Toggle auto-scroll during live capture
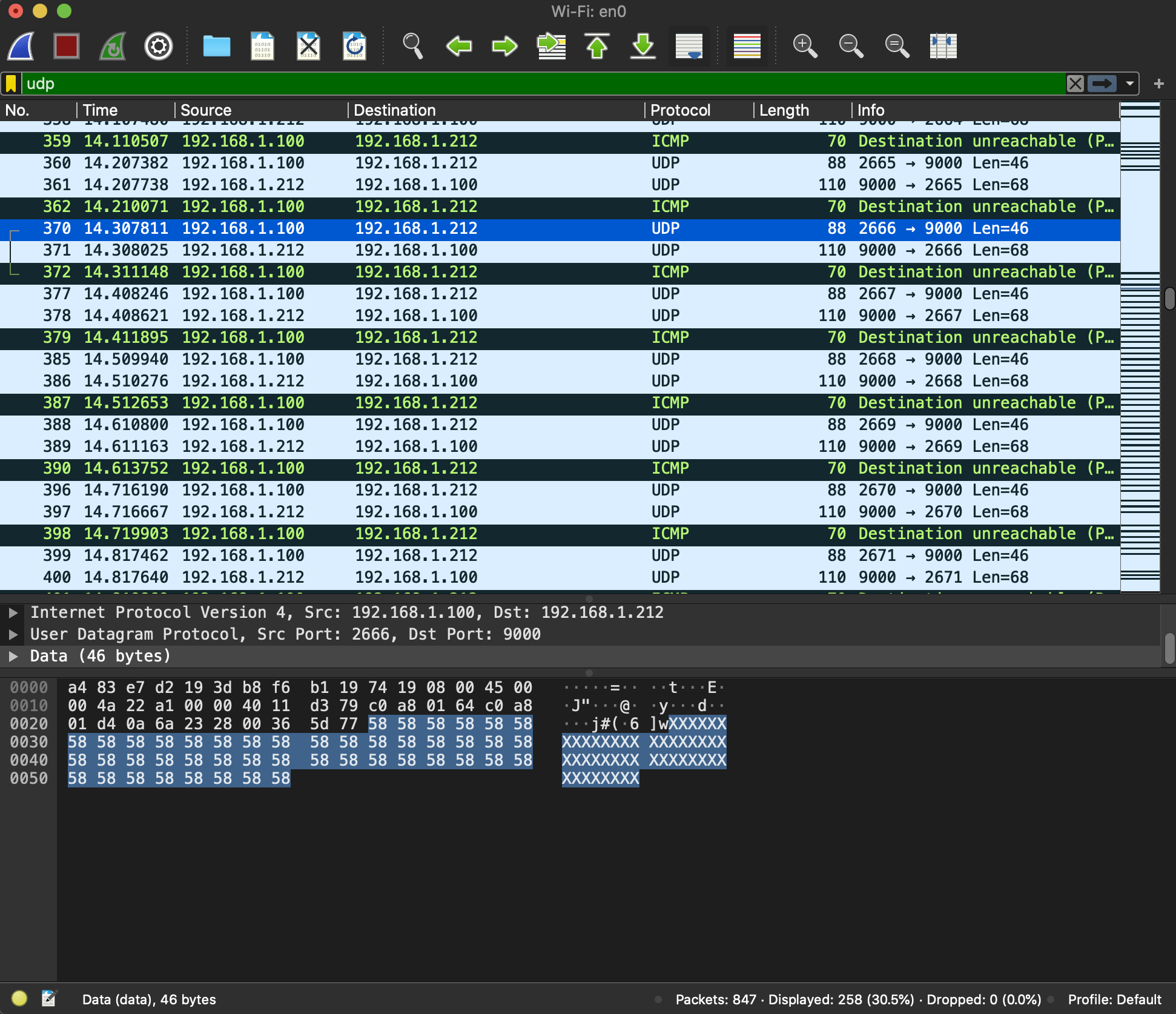 pyautogui.click(x=689, y=46)
